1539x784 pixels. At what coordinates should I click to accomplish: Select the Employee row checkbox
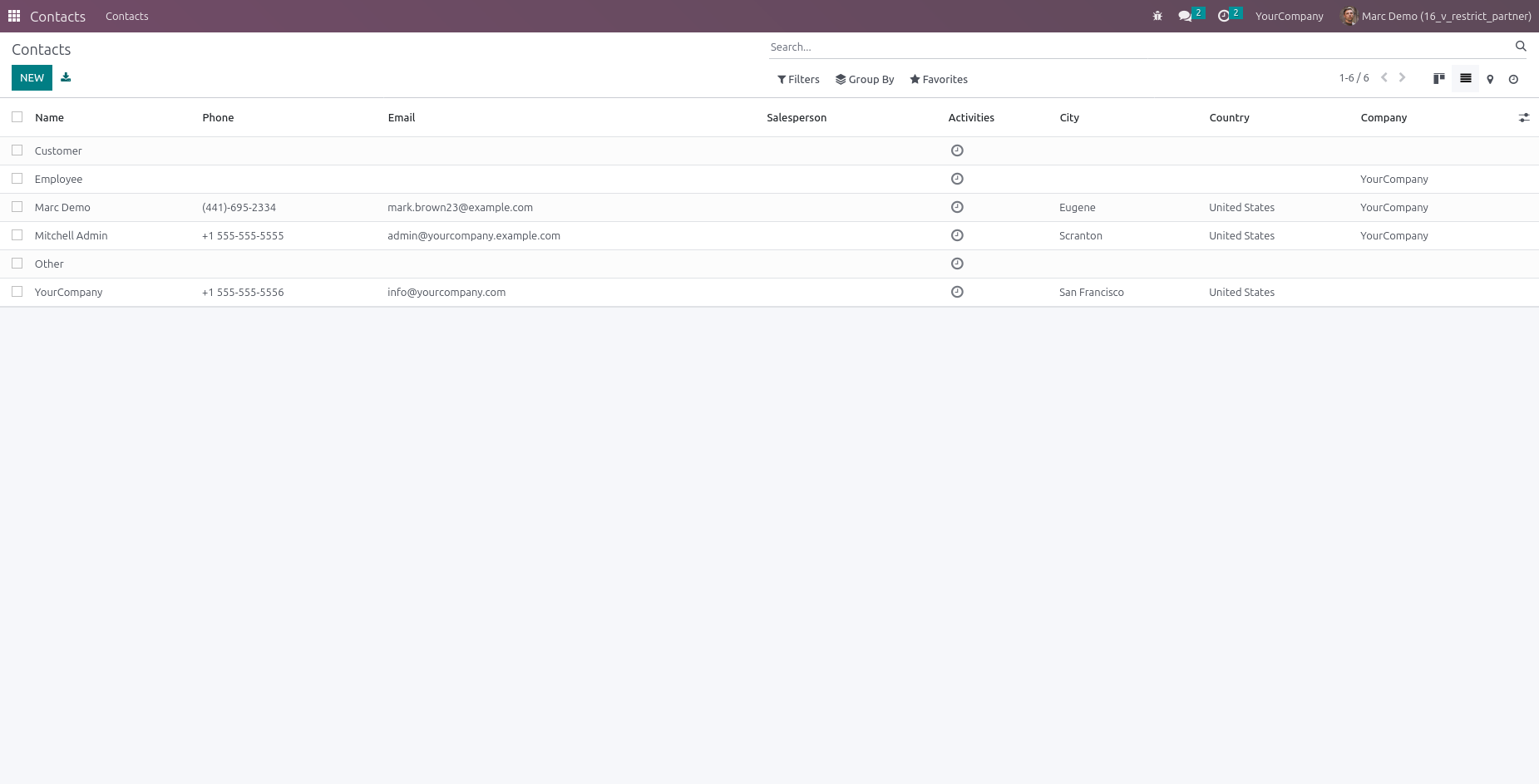pyautogui.click(x=17, y=179)
